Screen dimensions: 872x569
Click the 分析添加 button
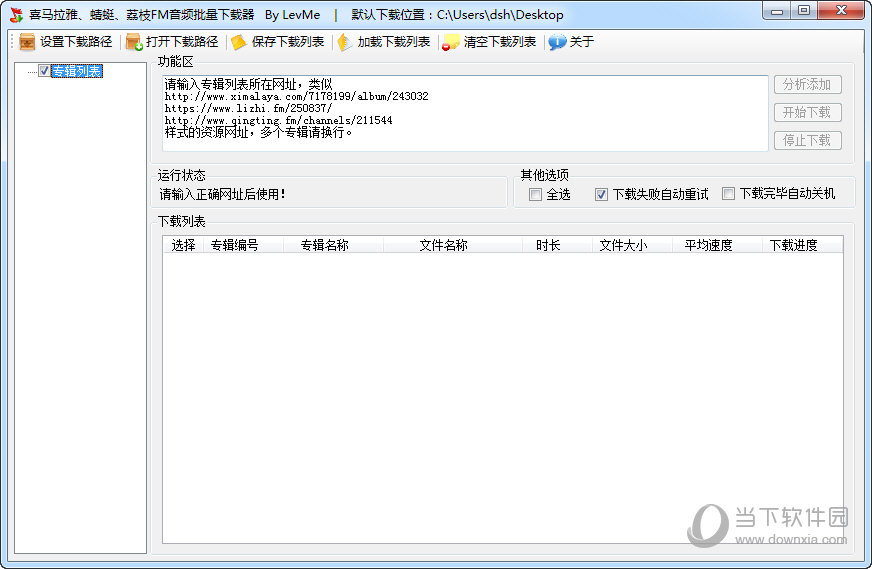pyautogui.click(x=807, y=85)
